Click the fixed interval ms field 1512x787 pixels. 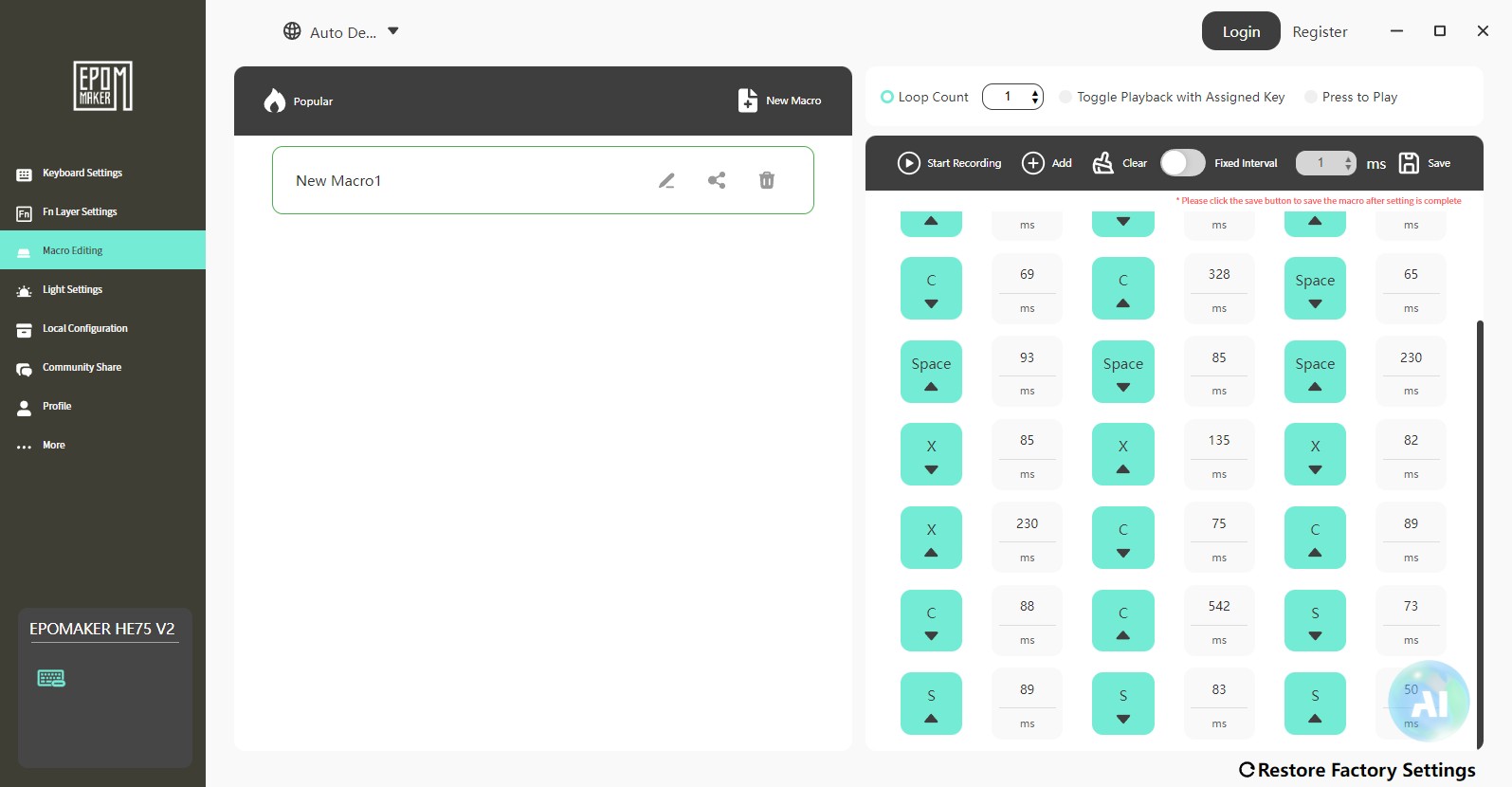click(x=1326, y=163)
